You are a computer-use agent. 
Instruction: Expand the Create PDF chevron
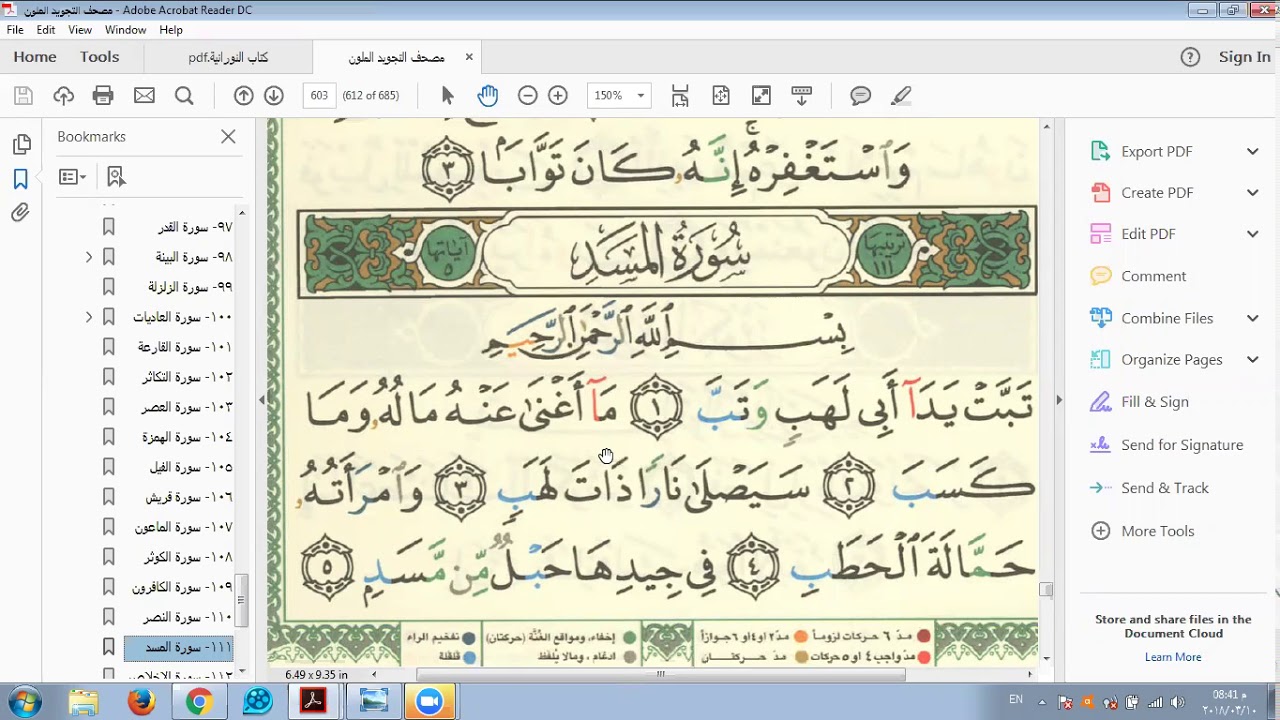(x=1252, y=192)
